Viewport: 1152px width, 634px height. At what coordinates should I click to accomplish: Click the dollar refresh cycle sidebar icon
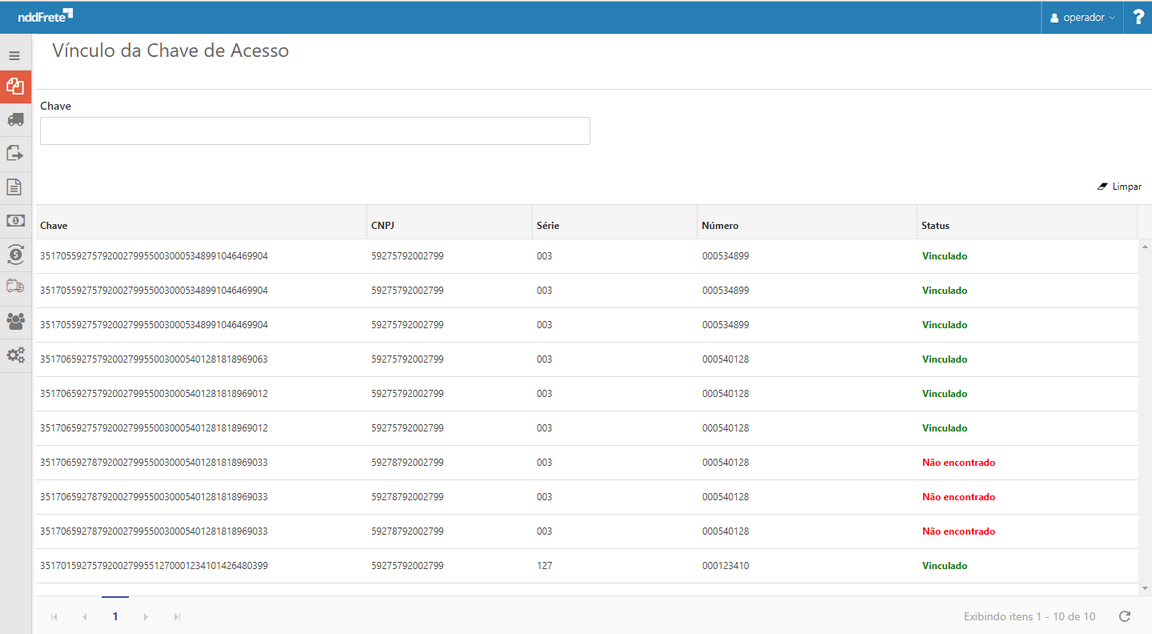click(x=15, y=254)
